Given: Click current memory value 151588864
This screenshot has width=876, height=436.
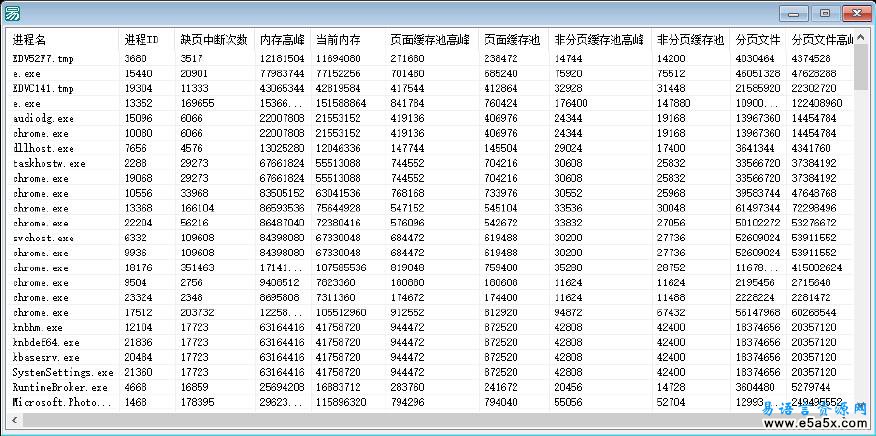Looking at the screenshot, I should click(341, 103).
